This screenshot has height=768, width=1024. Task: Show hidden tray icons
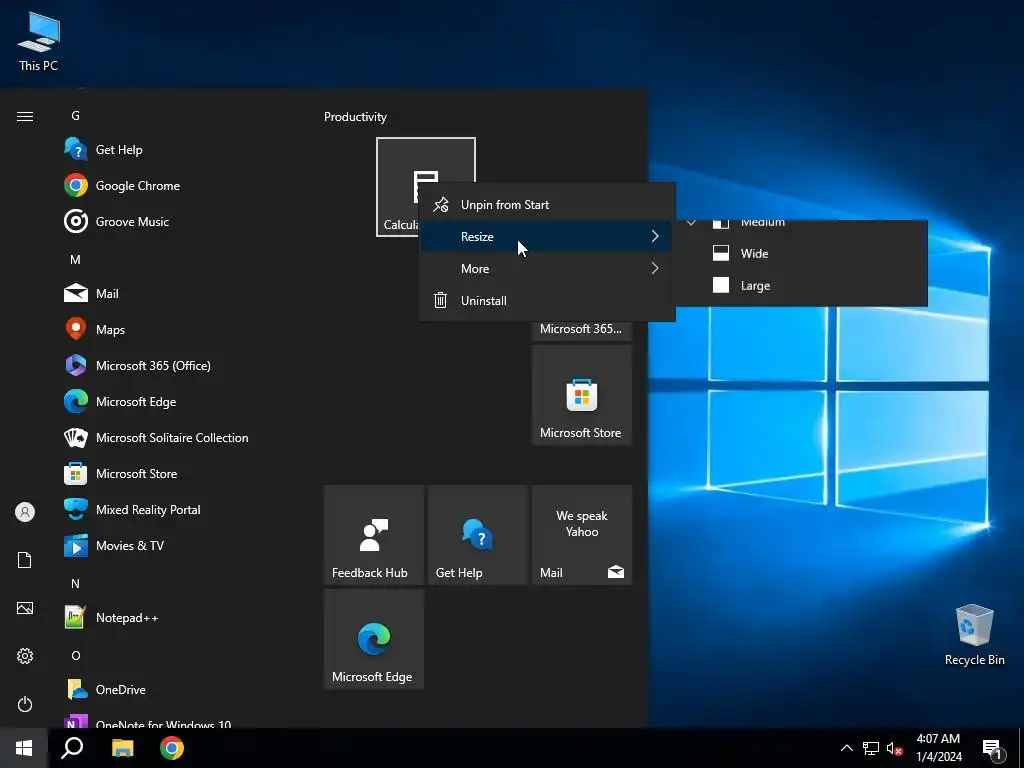pos(846,748)
